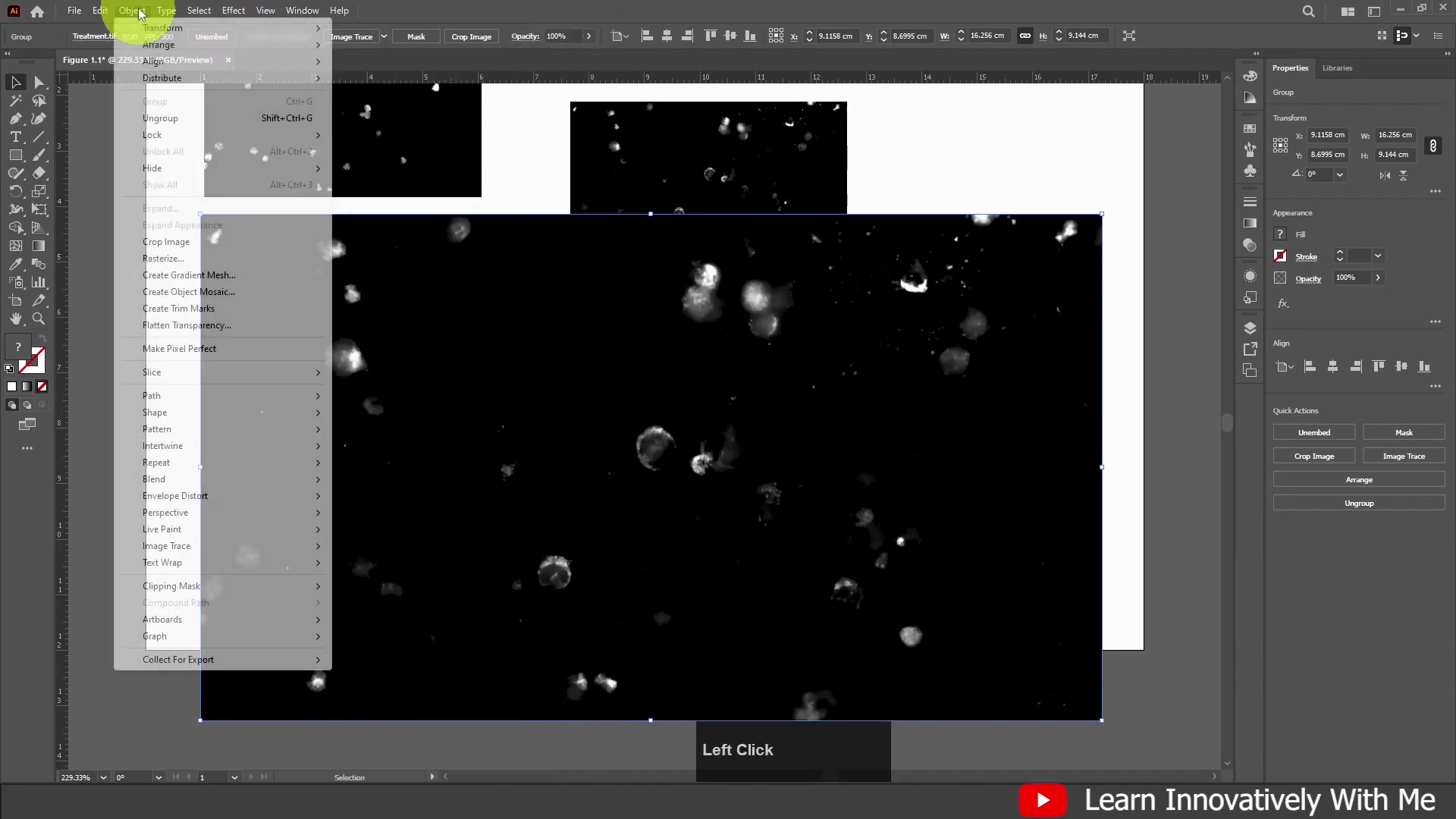Click Arrange button in Quick Actions

[x=1359, y=479]
